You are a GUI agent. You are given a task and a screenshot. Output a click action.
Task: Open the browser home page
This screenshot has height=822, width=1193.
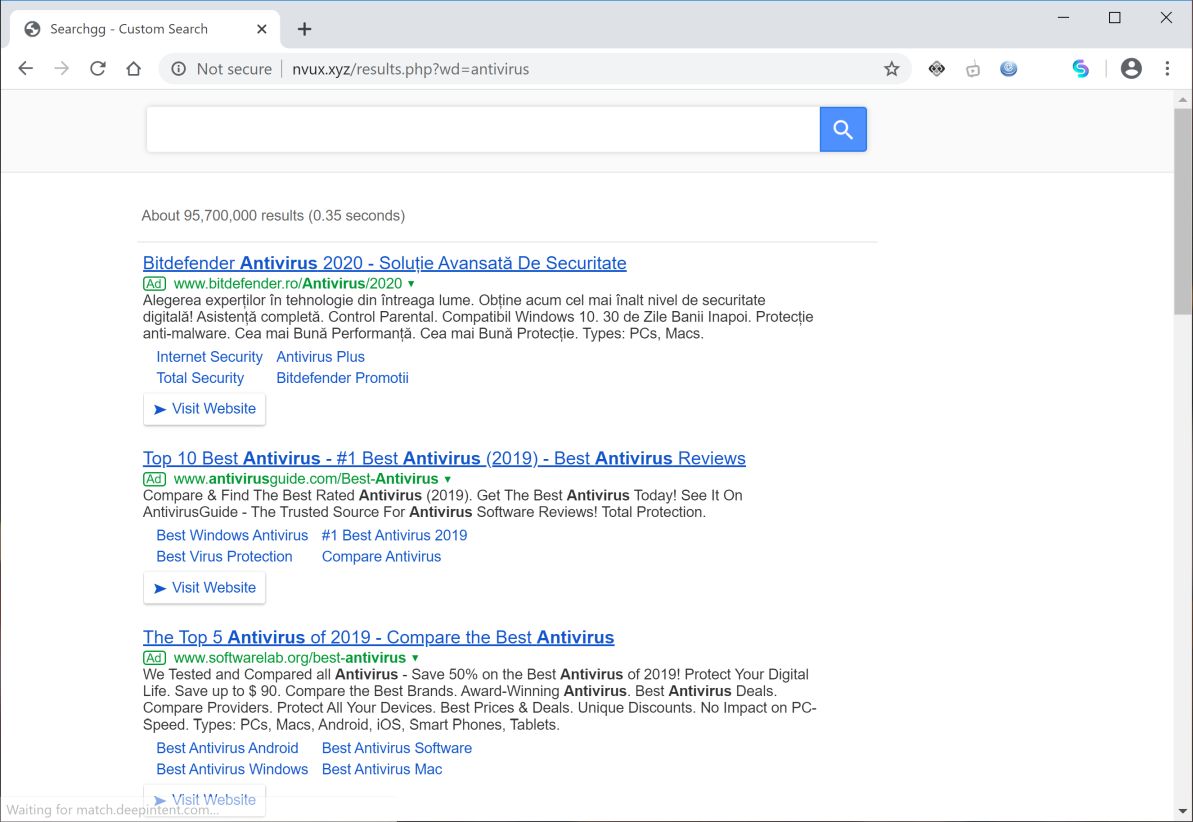point(133,69)
